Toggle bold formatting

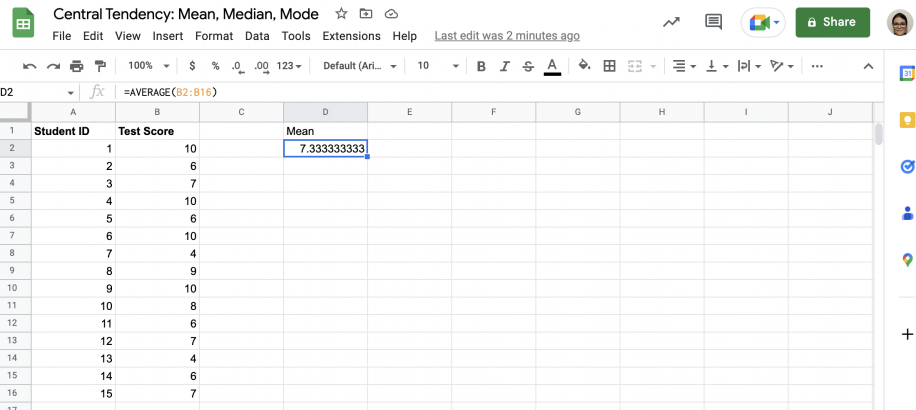[x=481, y=66]
